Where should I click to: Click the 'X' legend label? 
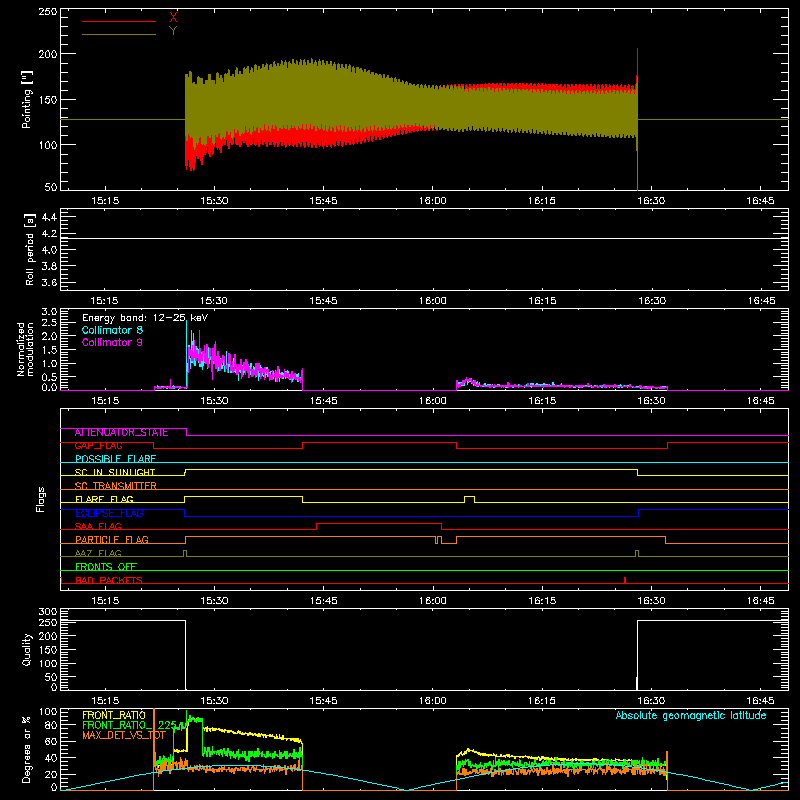173,18
